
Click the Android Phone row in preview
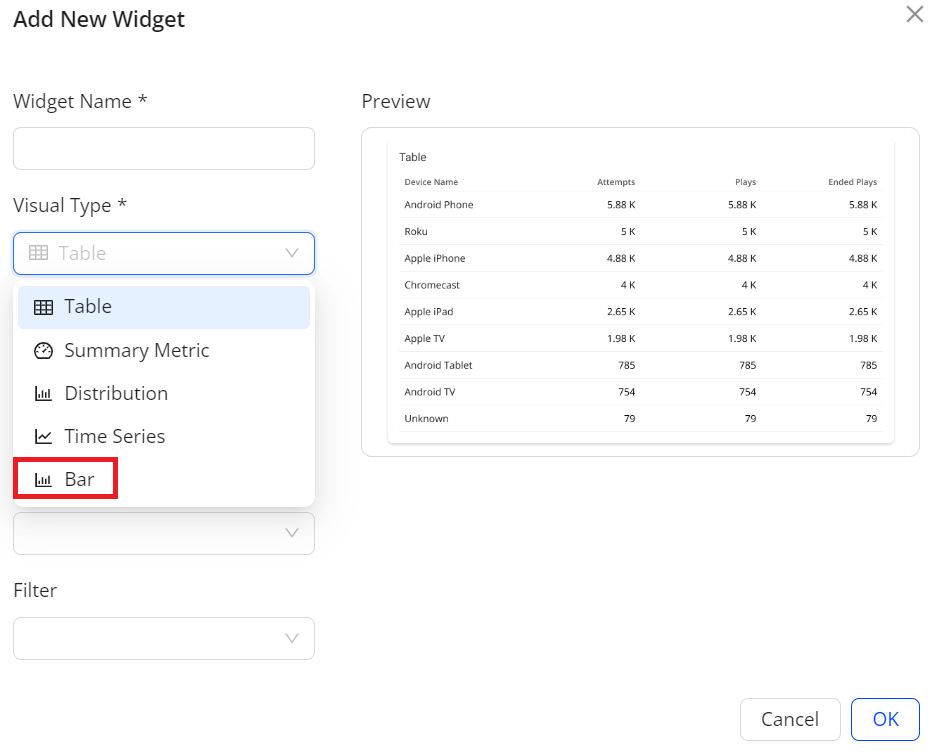pos(640,204)
